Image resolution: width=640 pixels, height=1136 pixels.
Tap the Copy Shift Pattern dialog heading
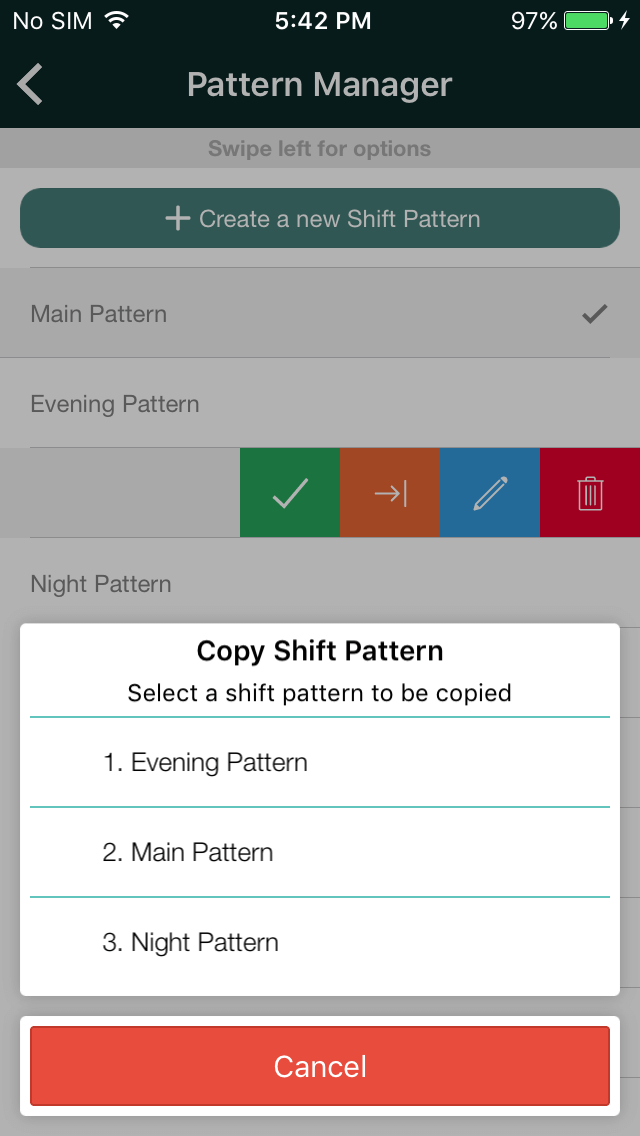pyautogui.click(x=320, y=651)
